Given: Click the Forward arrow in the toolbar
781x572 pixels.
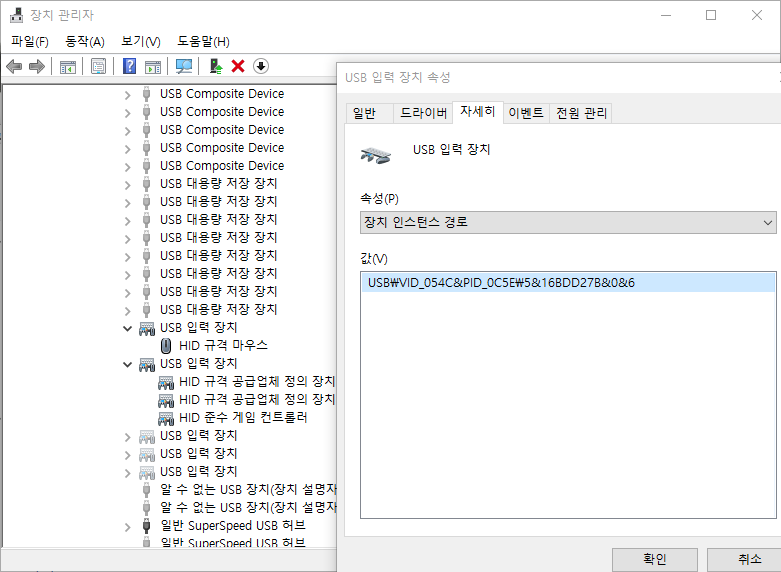Looking at the screenshot, I should [x=37, y=66].
